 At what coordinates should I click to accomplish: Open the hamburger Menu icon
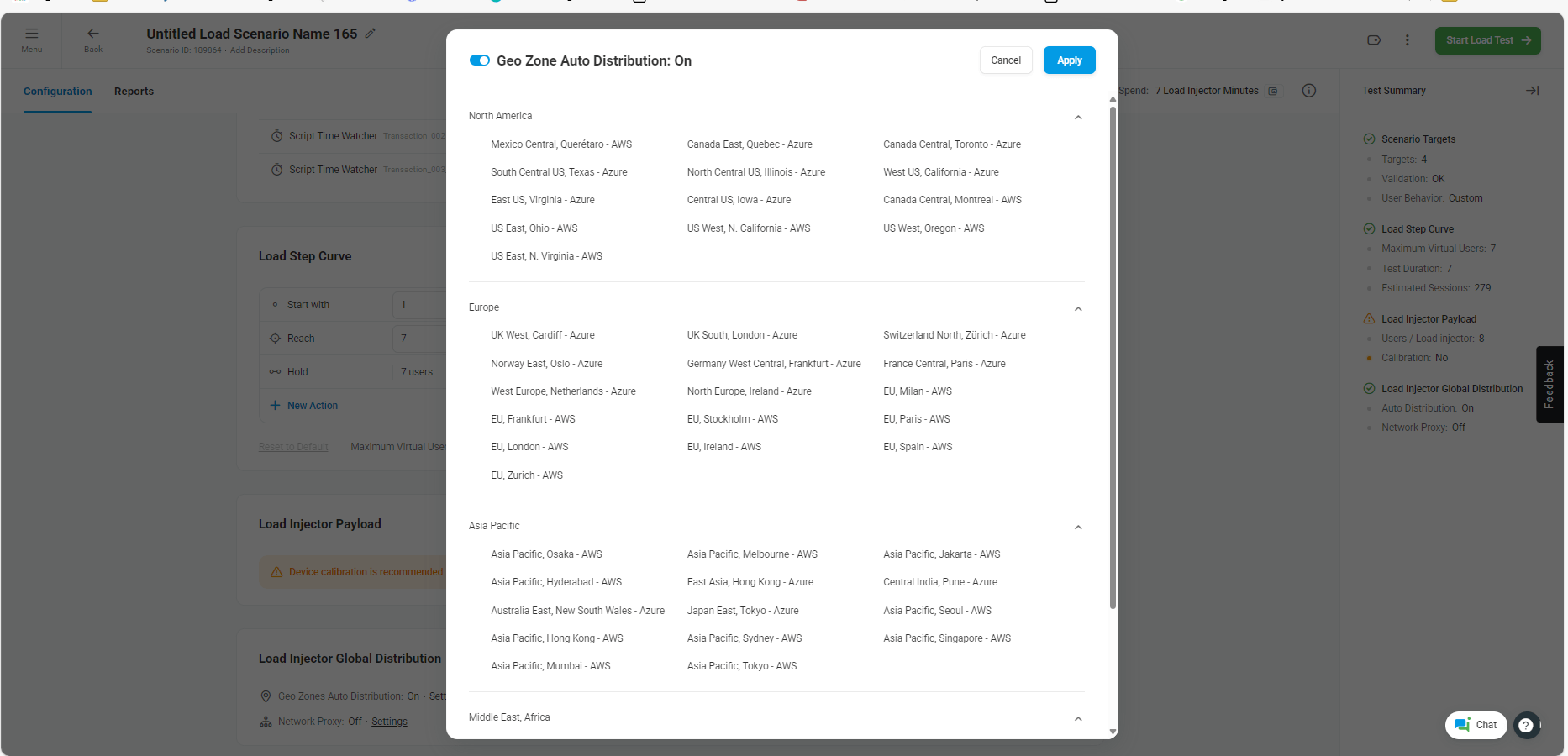tap(32, 34)
